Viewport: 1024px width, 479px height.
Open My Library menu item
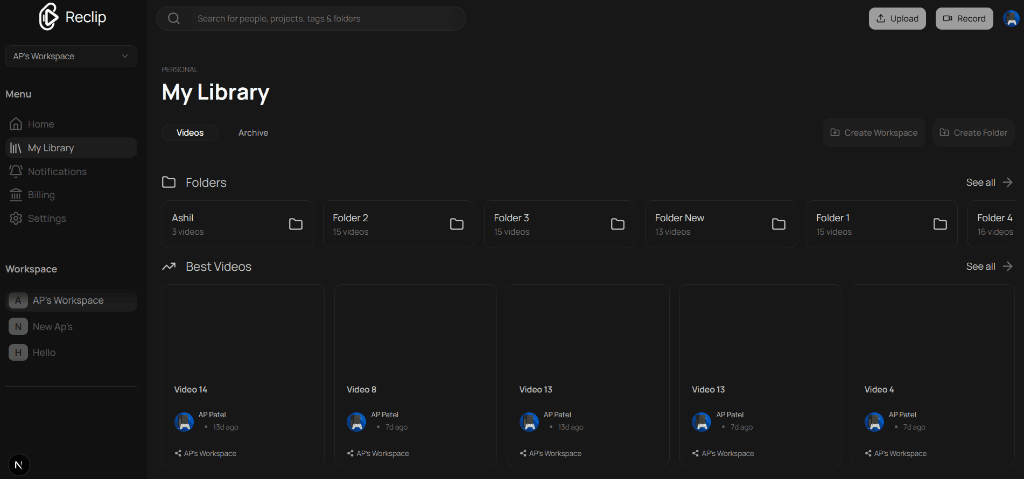(71, 148)
